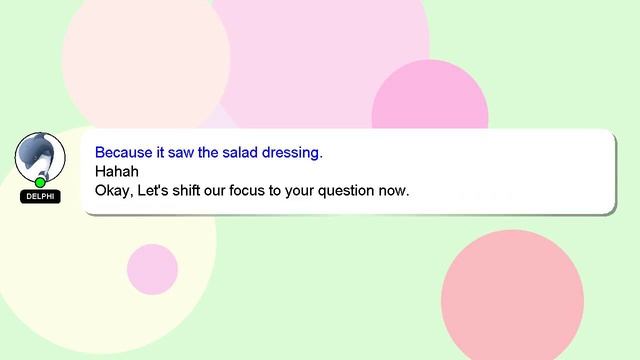Click the small pink circle below the bubble
Image resolution: width=640 pixels, height=360 pixels.
pyautogui.click(x=152, y=269)
